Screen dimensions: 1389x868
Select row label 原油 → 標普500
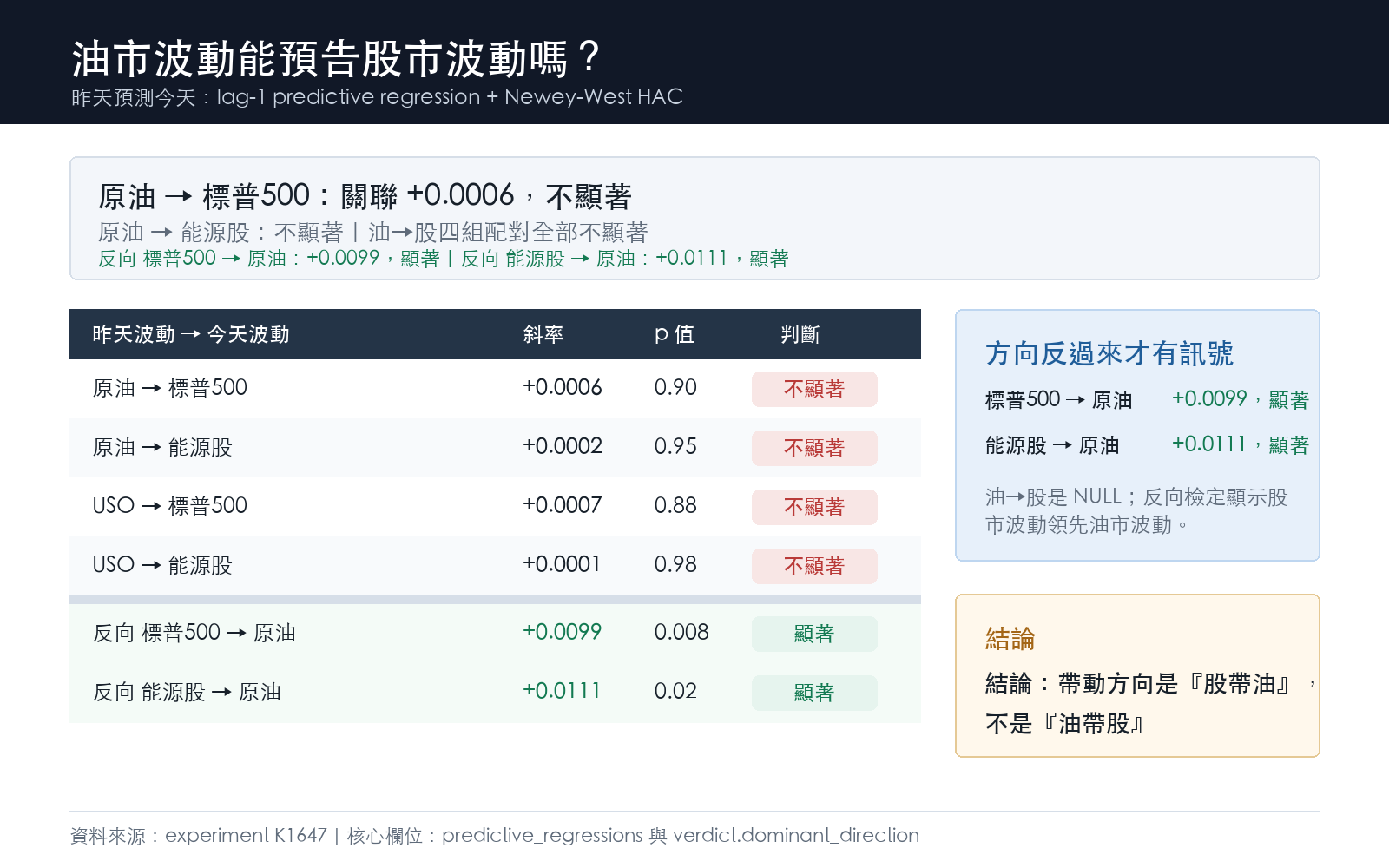pos(170,388)
